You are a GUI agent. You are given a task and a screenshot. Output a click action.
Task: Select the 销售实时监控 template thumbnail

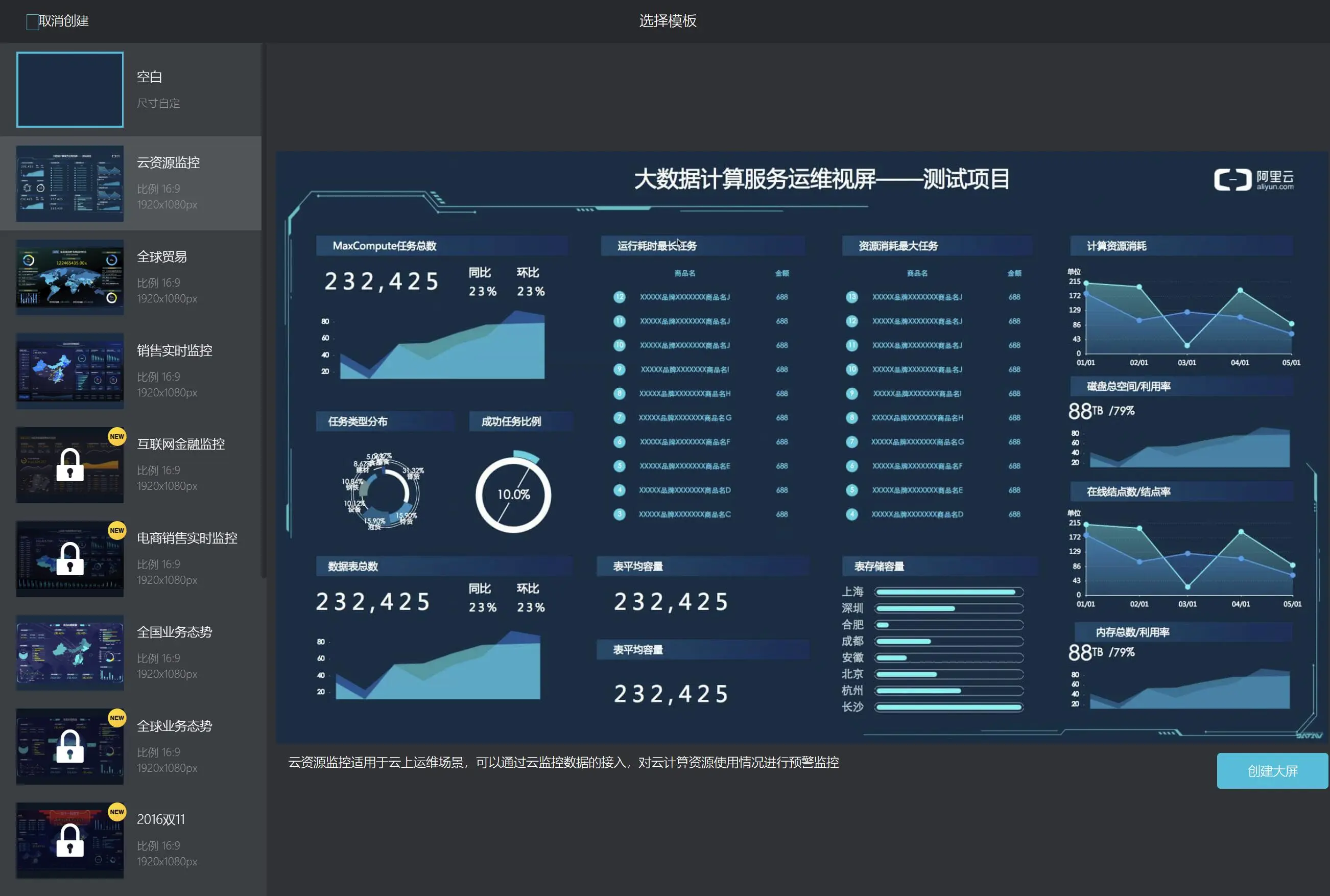click(x=69, y=371)
